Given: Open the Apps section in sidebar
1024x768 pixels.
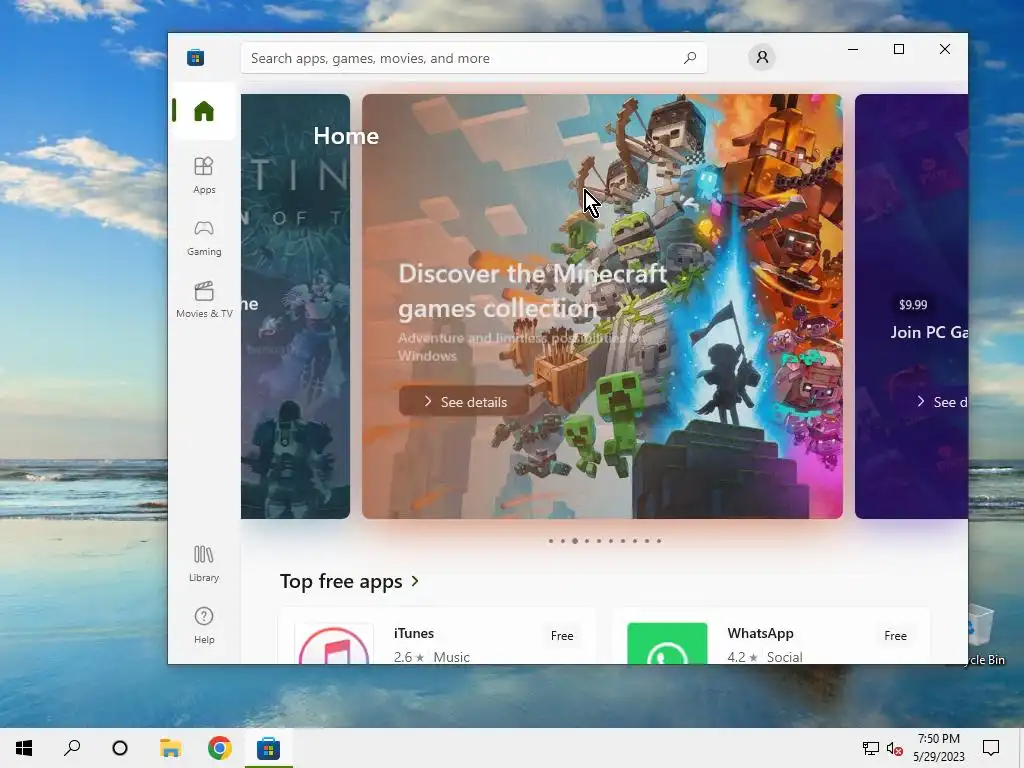Looking at the screenshot, I should tap(204, 175).
